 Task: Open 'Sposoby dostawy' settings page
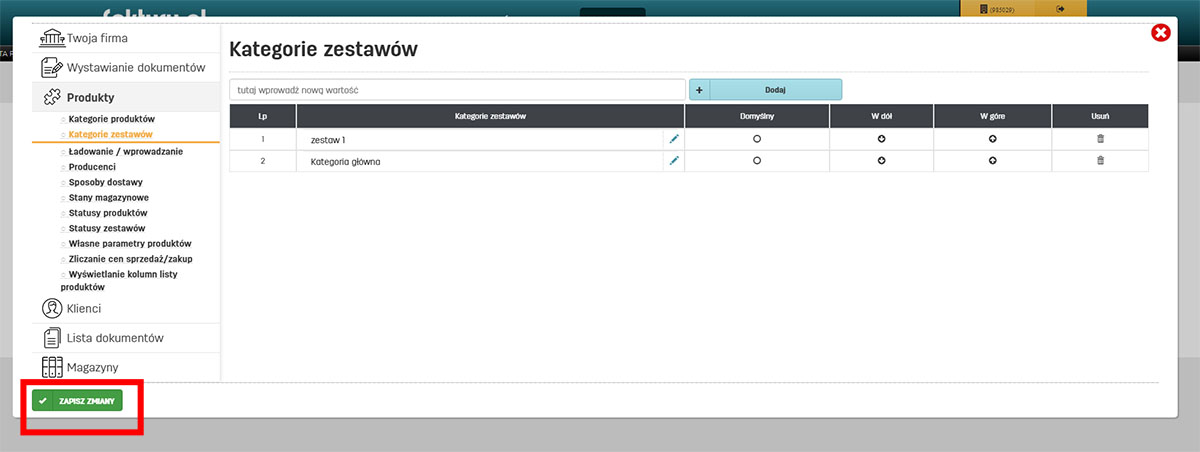pyautogui.click(x=105, y=182)
